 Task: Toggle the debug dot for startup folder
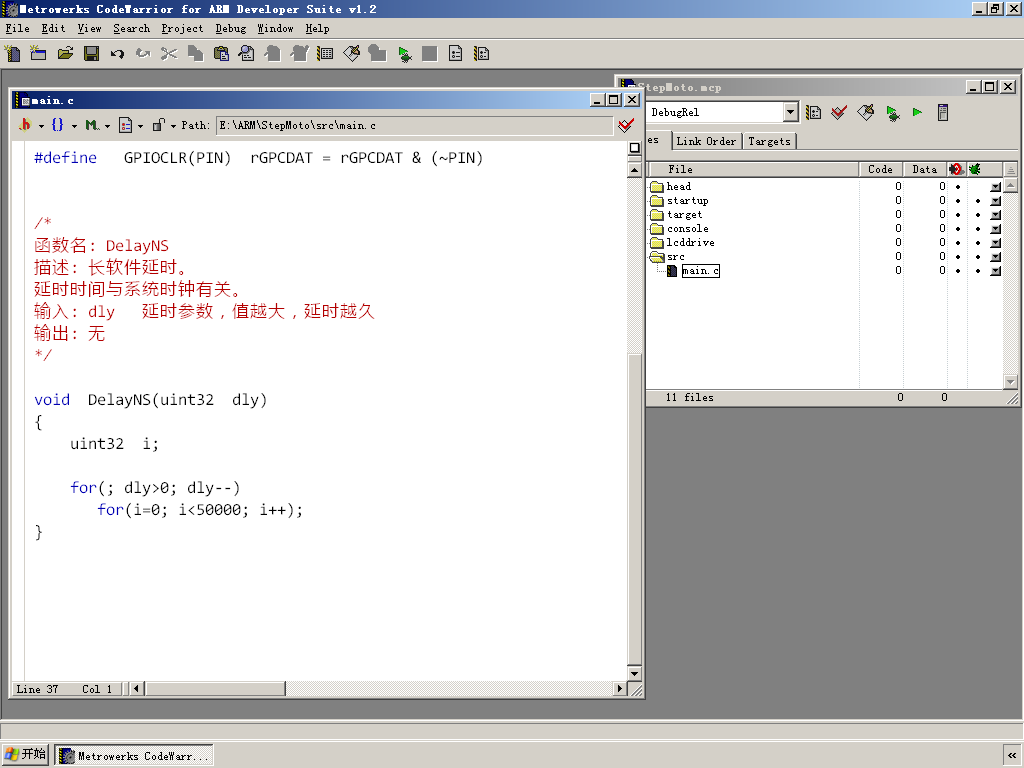click(x=978, y=200)
